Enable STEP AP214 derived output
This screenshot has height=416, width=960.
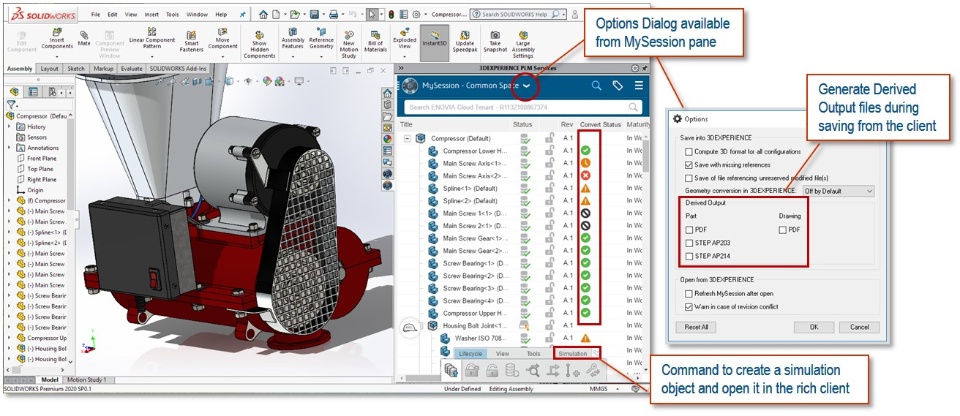689,256
